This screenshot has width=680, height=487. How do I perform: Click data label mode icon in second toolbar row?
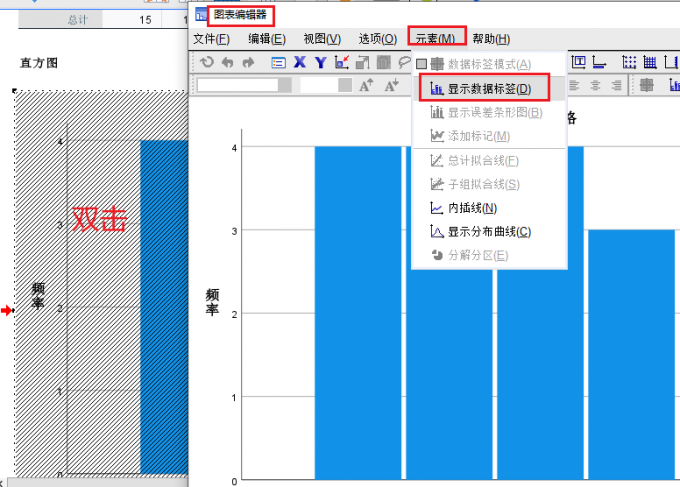click(646, 85)
